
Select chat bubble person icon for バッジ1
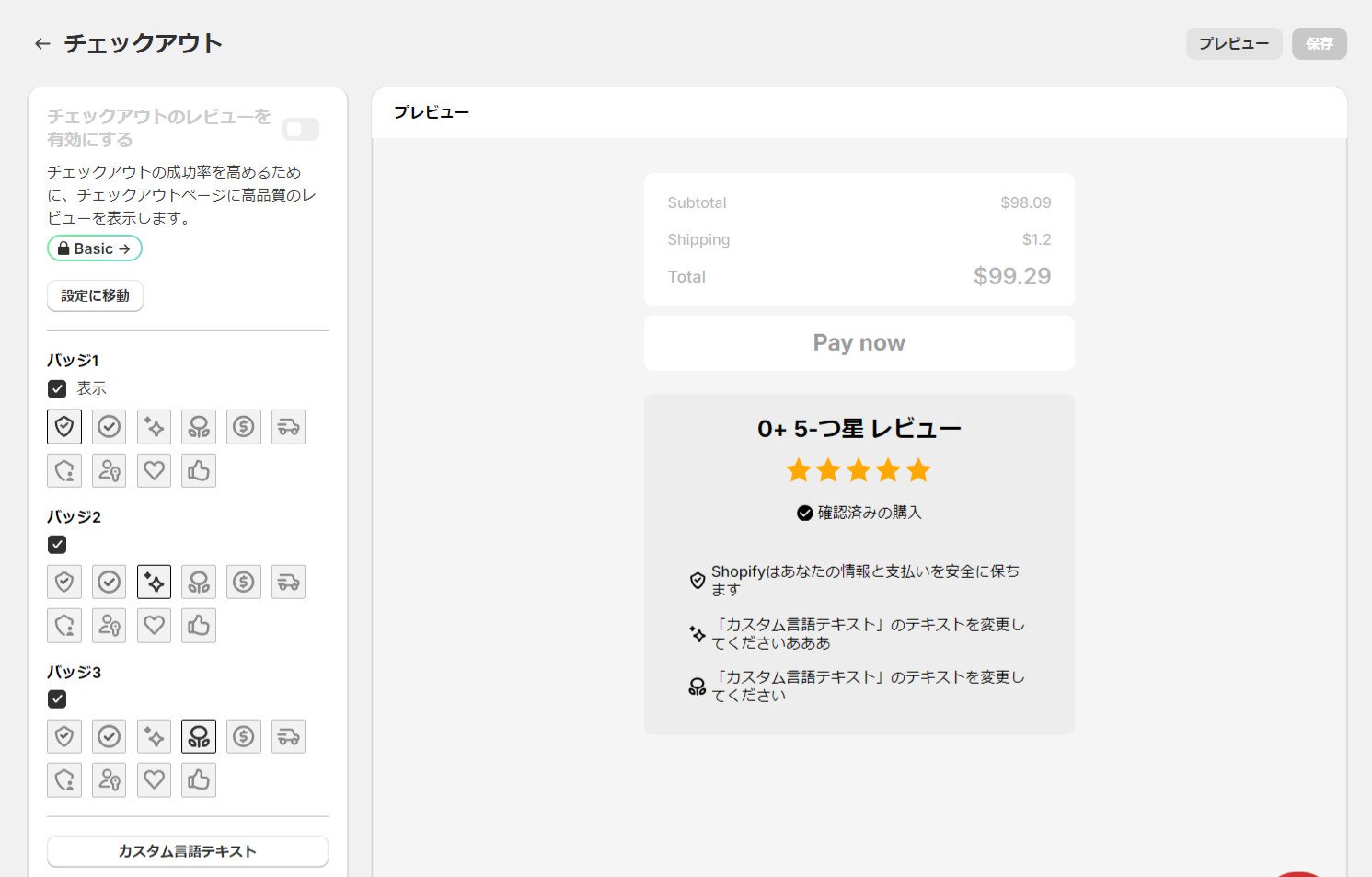tap(64, 470)
